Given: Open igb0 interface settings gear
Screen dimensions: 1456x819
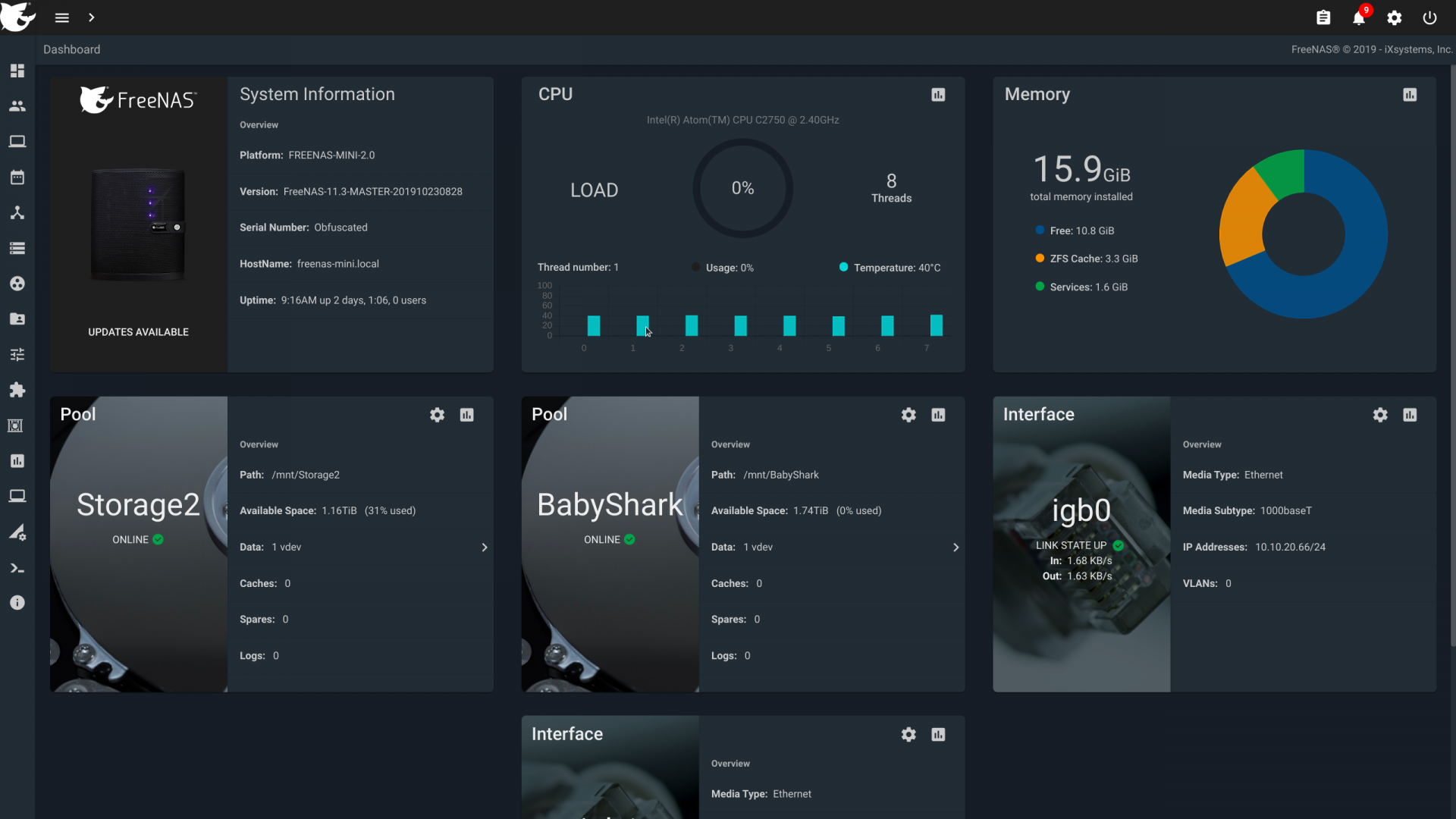Looking at the screenshot, I should [x=1380, y=415].
